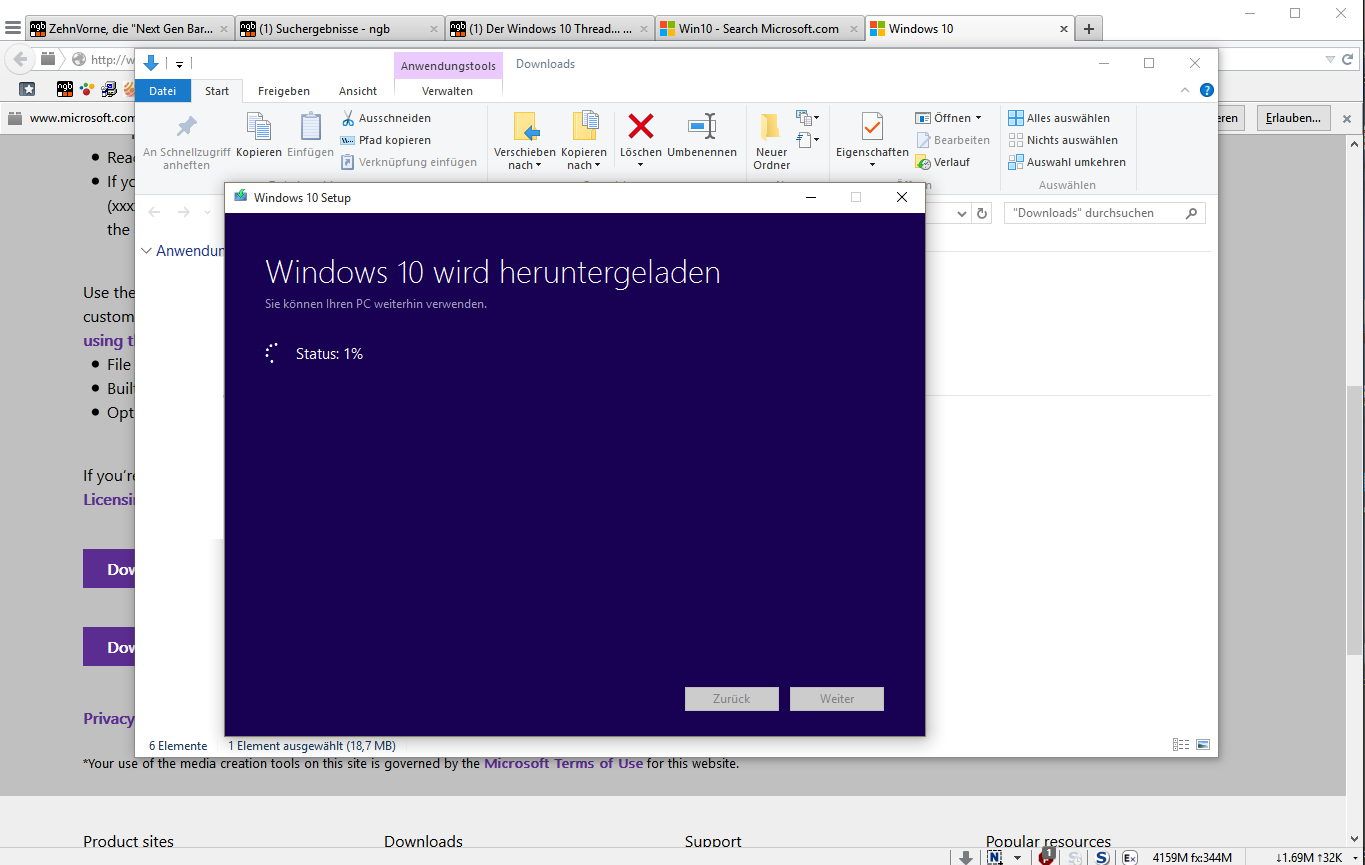Expand the Kopieren nach dropdown
1365x865 pixels.
click(x=584, y=166)
